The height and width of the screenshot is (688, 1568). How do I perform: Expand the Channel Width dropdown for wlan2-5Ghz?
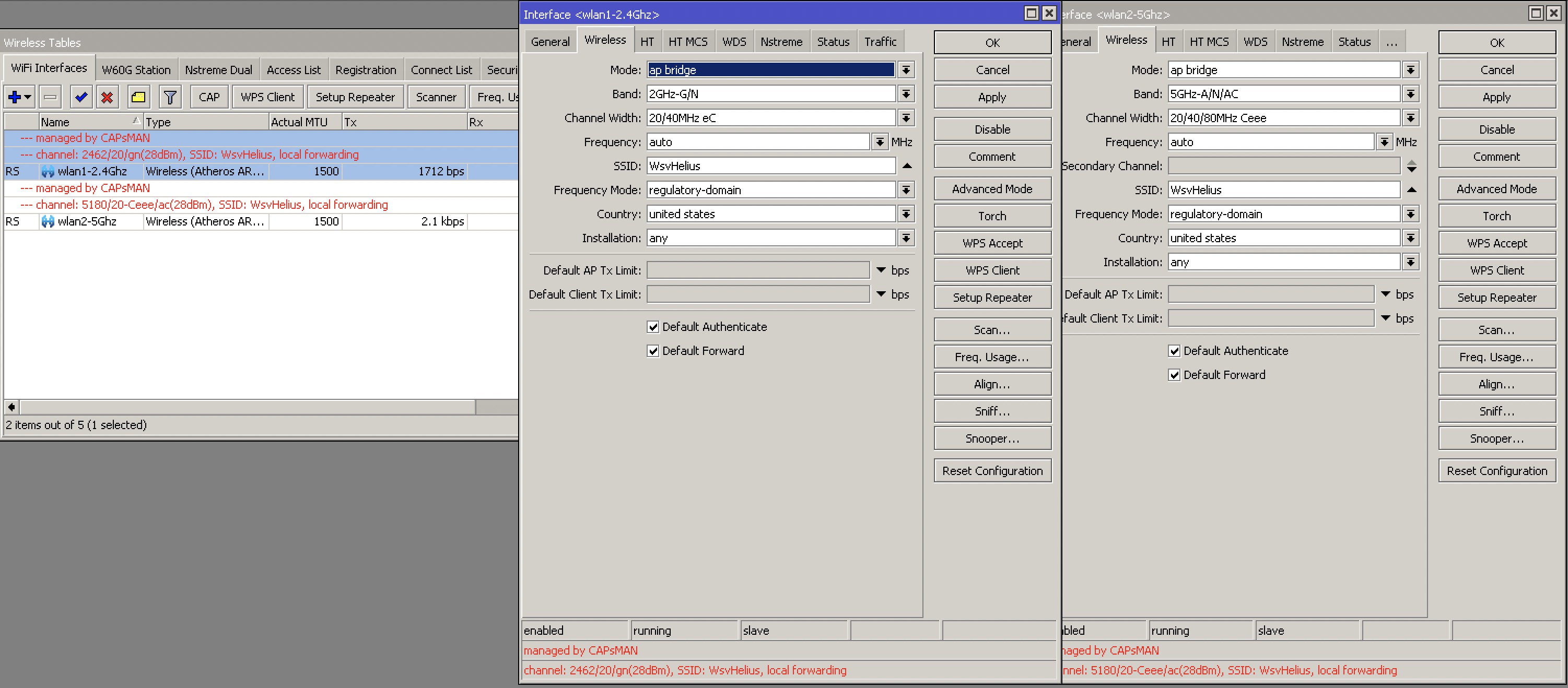[1411, 117]
